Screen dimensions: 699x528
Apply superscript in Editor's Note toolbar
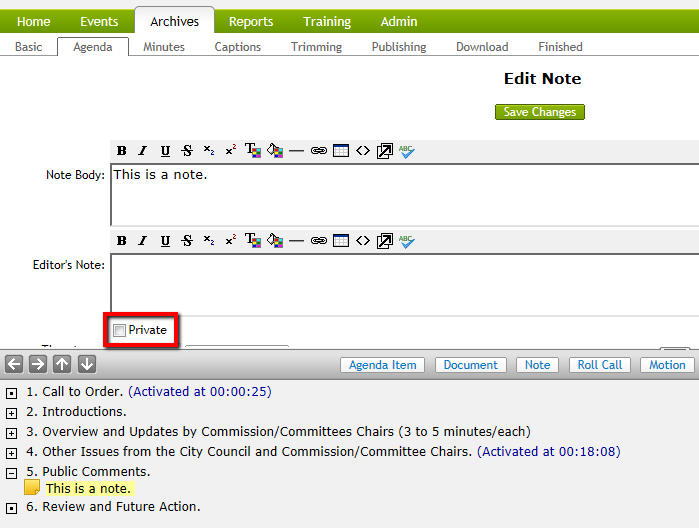click(x=230, y=240)
